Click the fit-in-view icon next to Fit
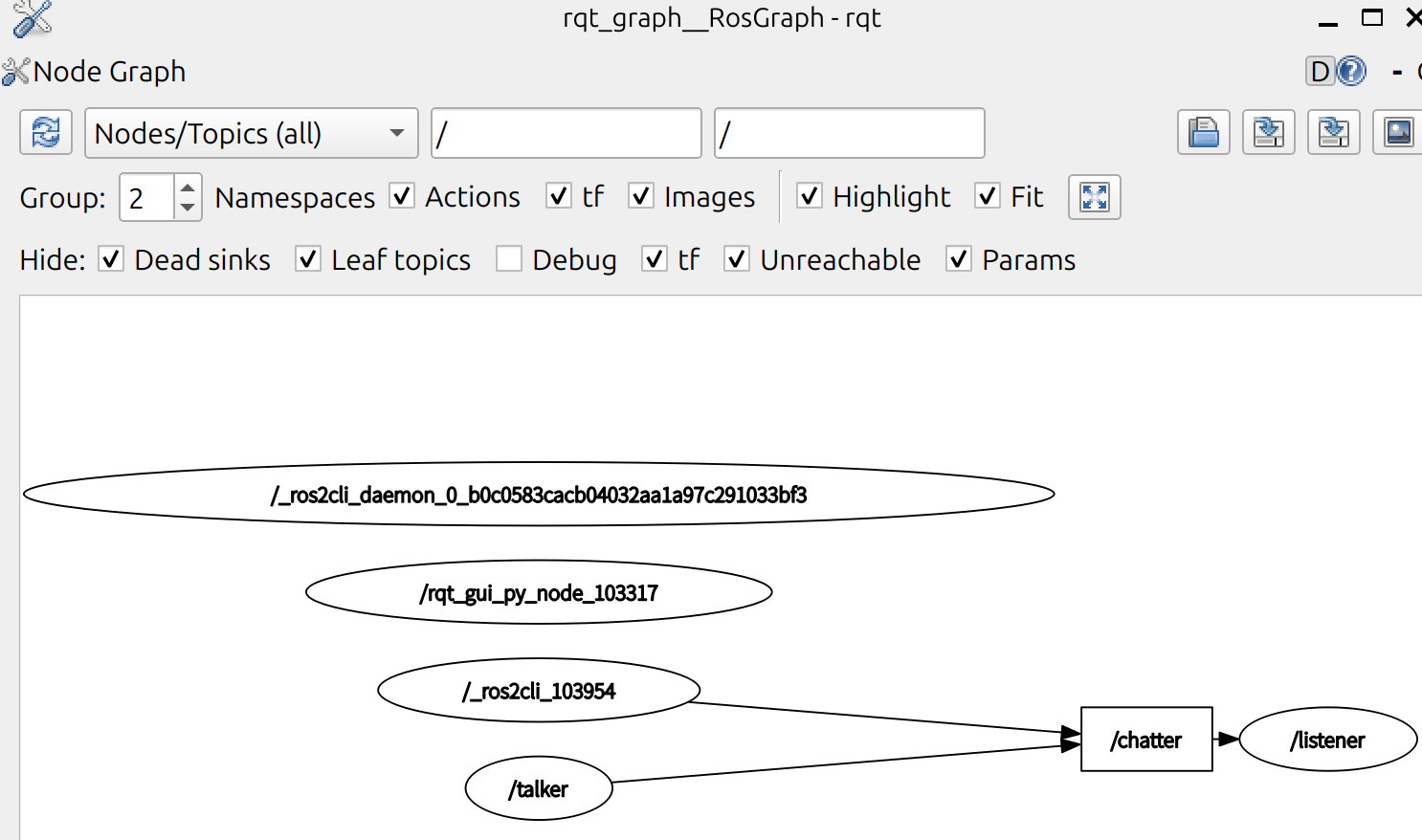1422x840 pixels. [1094, 197]
